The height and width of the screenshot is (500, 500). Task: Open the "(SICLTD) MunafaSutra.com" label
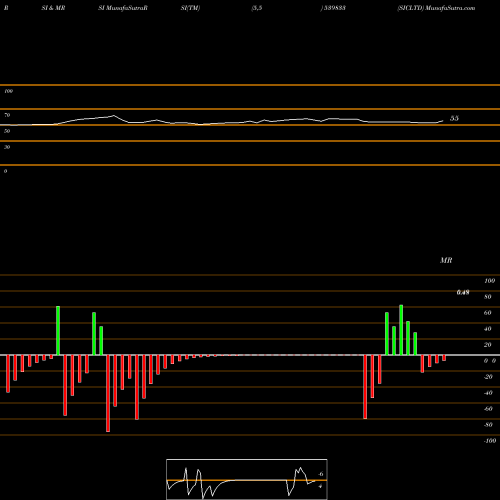436,8
